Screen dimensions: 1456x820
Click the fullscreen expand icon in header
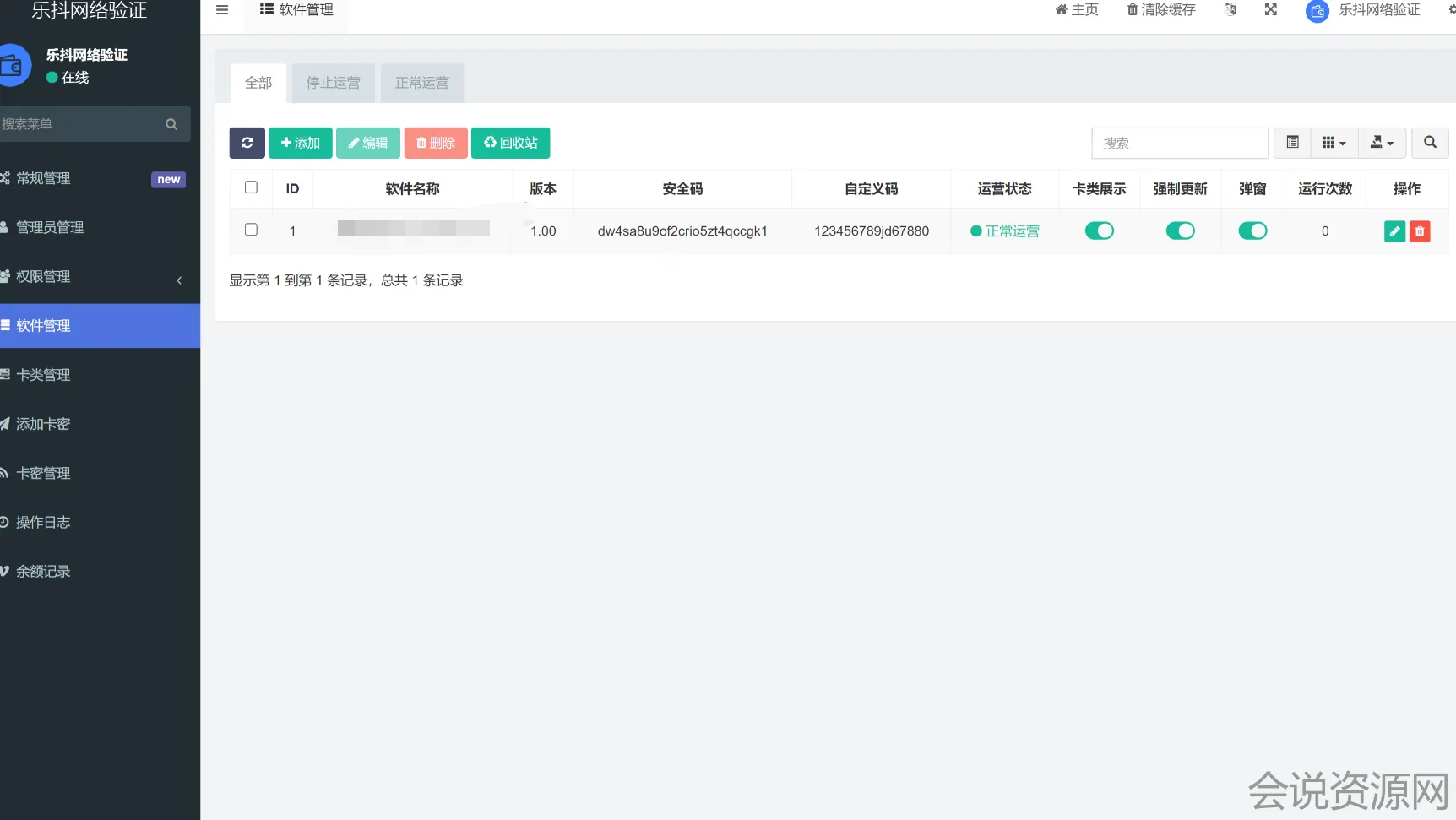1270,10
